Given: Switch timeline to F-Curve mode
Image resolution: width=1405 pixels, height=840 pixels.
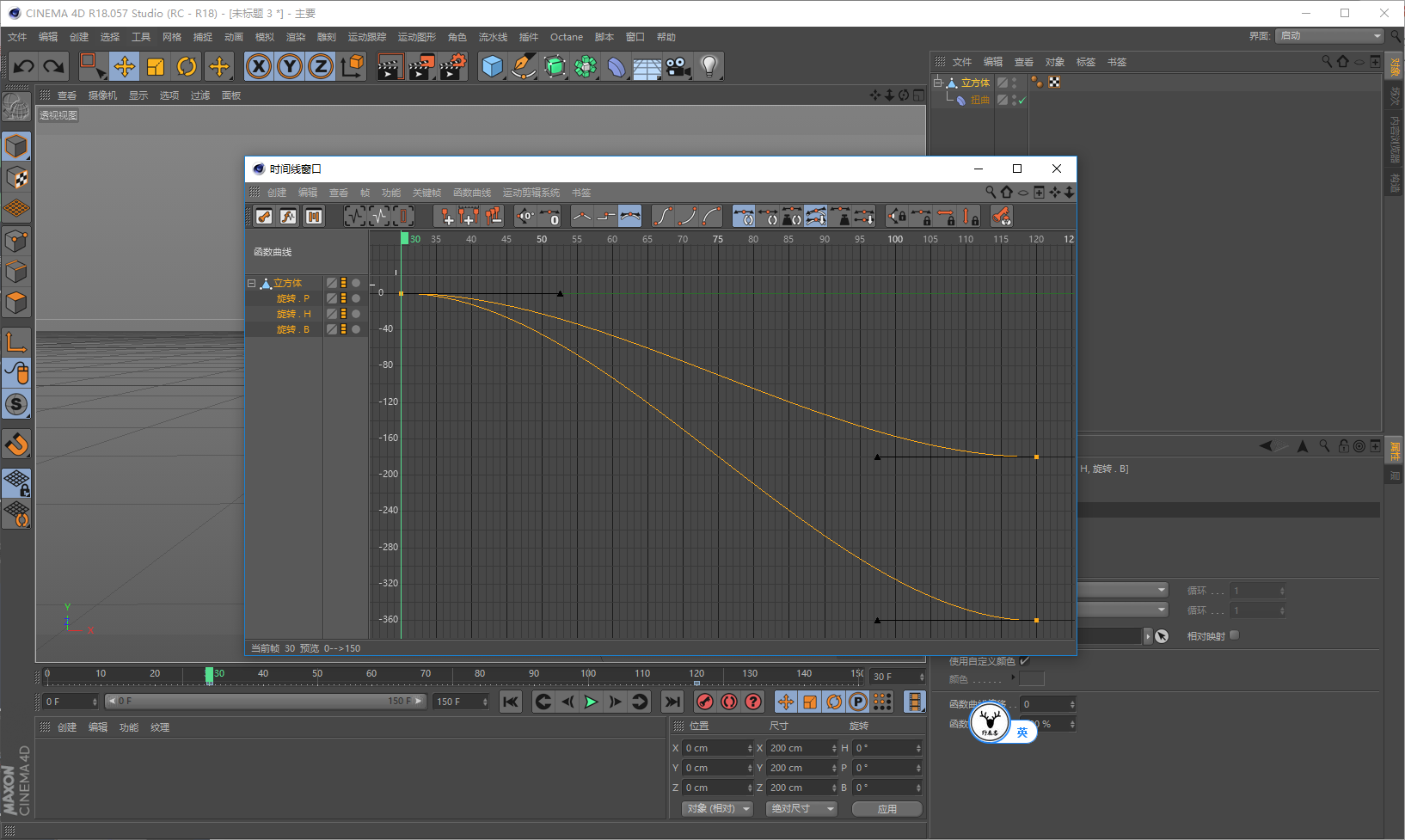Looking at the screenshot, I should click(x=288, y=217).
